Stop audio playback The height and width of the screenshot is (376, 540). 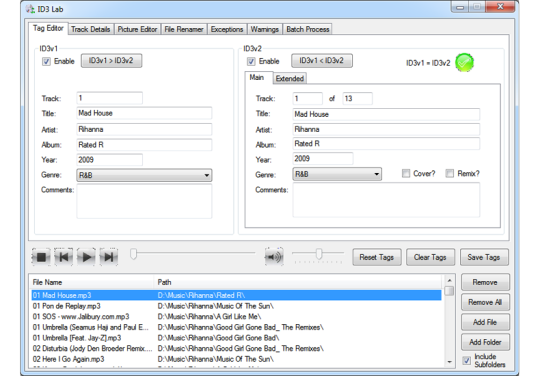(x=41, y=257)
